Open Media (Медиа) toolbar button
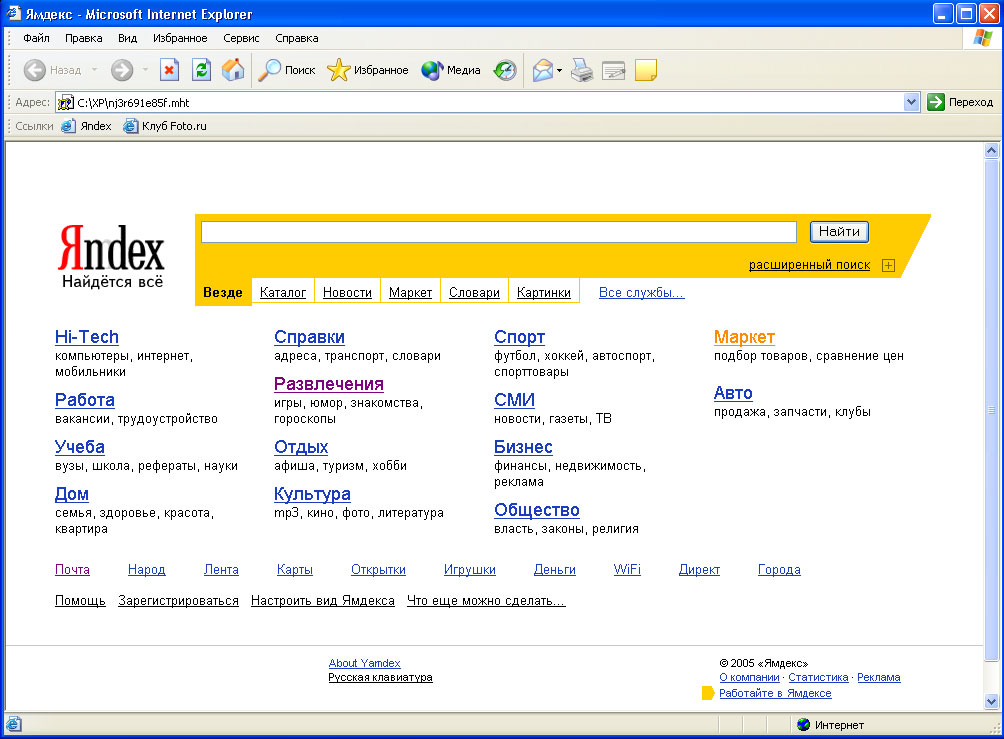This screenshot has width=1004, height=739. click(x=451, y=70)
